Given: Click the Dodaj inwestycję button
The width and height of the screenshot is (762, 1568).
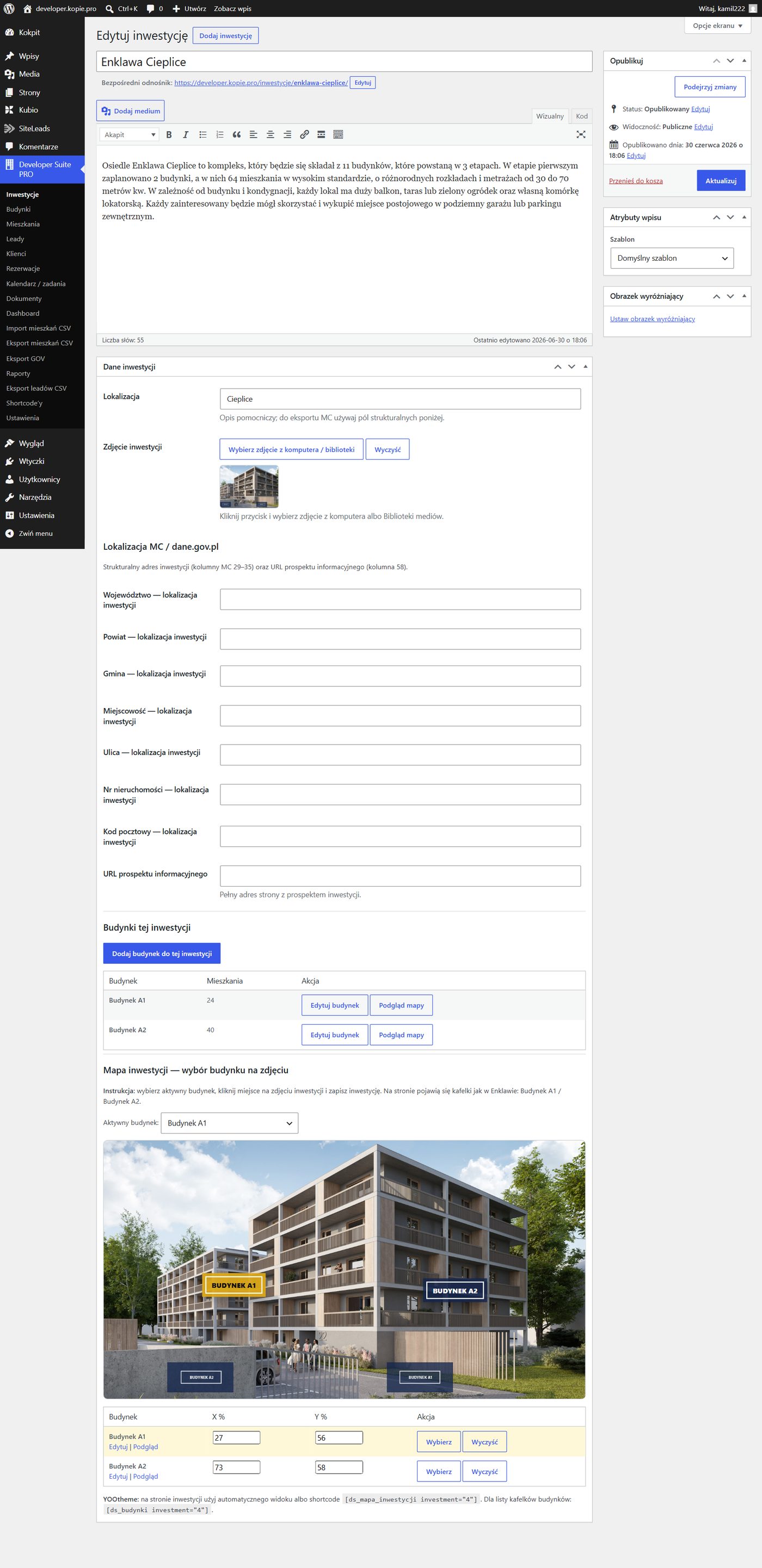Looking at the screenshot, I should coord(225,36).
